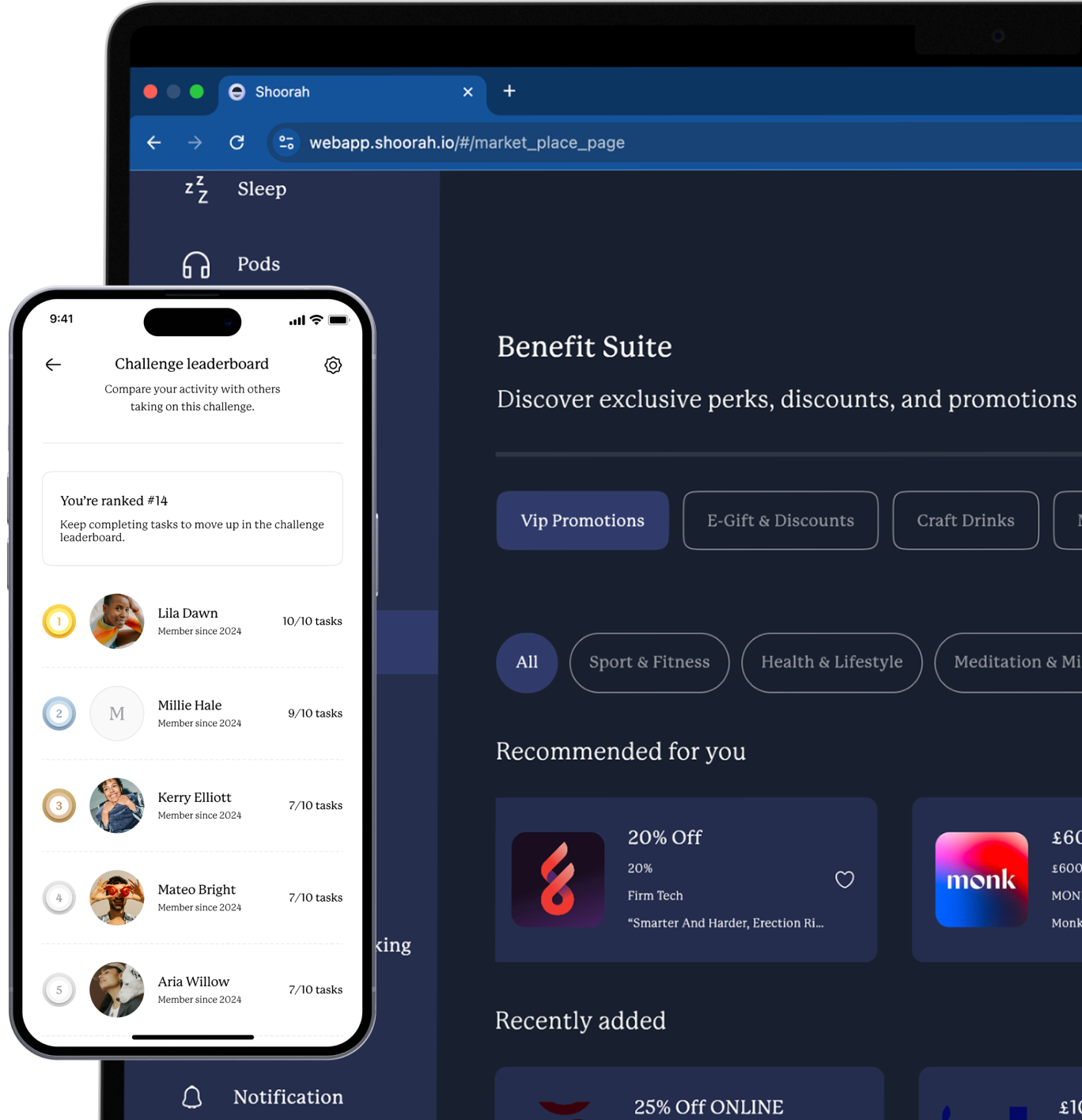Click the Sleep zzz icon in sidebar
1082x1120 pixels.
click(196, 190)
